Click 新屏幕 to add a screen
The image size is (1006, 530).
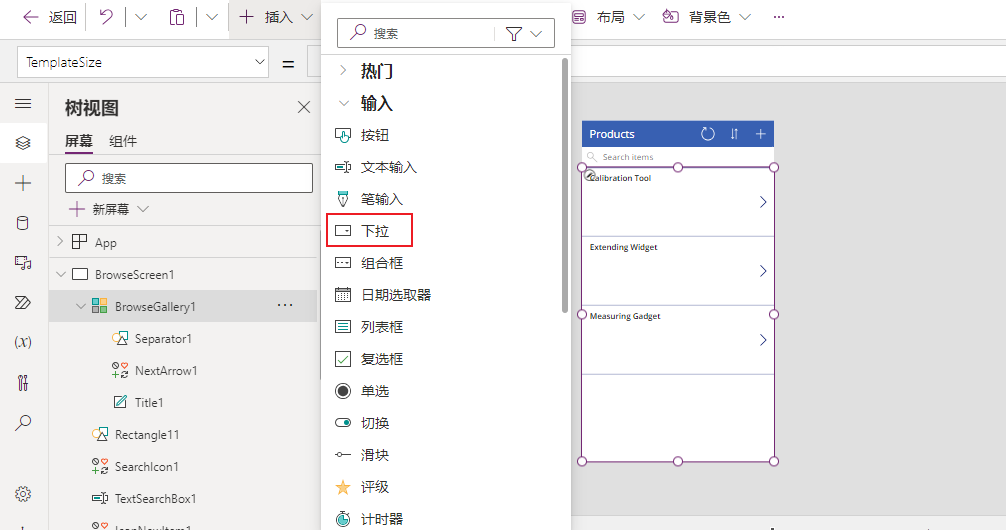(x=100, y=209)
